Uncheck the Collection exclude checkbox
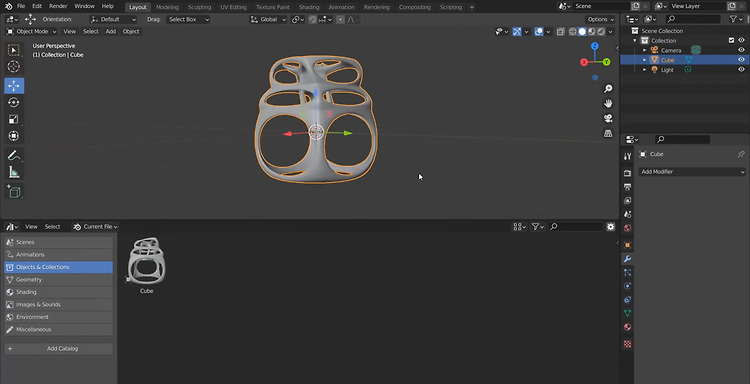 tap(731, 41)
